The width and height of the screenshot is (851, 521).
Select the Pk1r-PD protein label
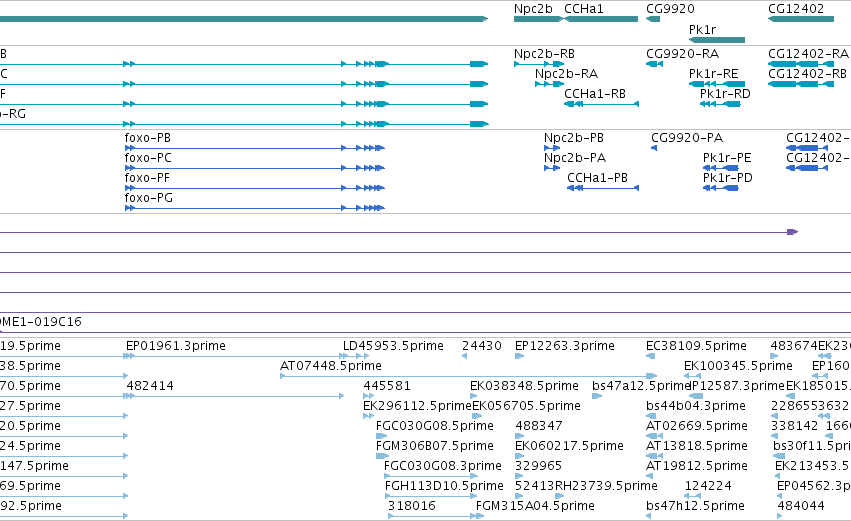point(727,178)
